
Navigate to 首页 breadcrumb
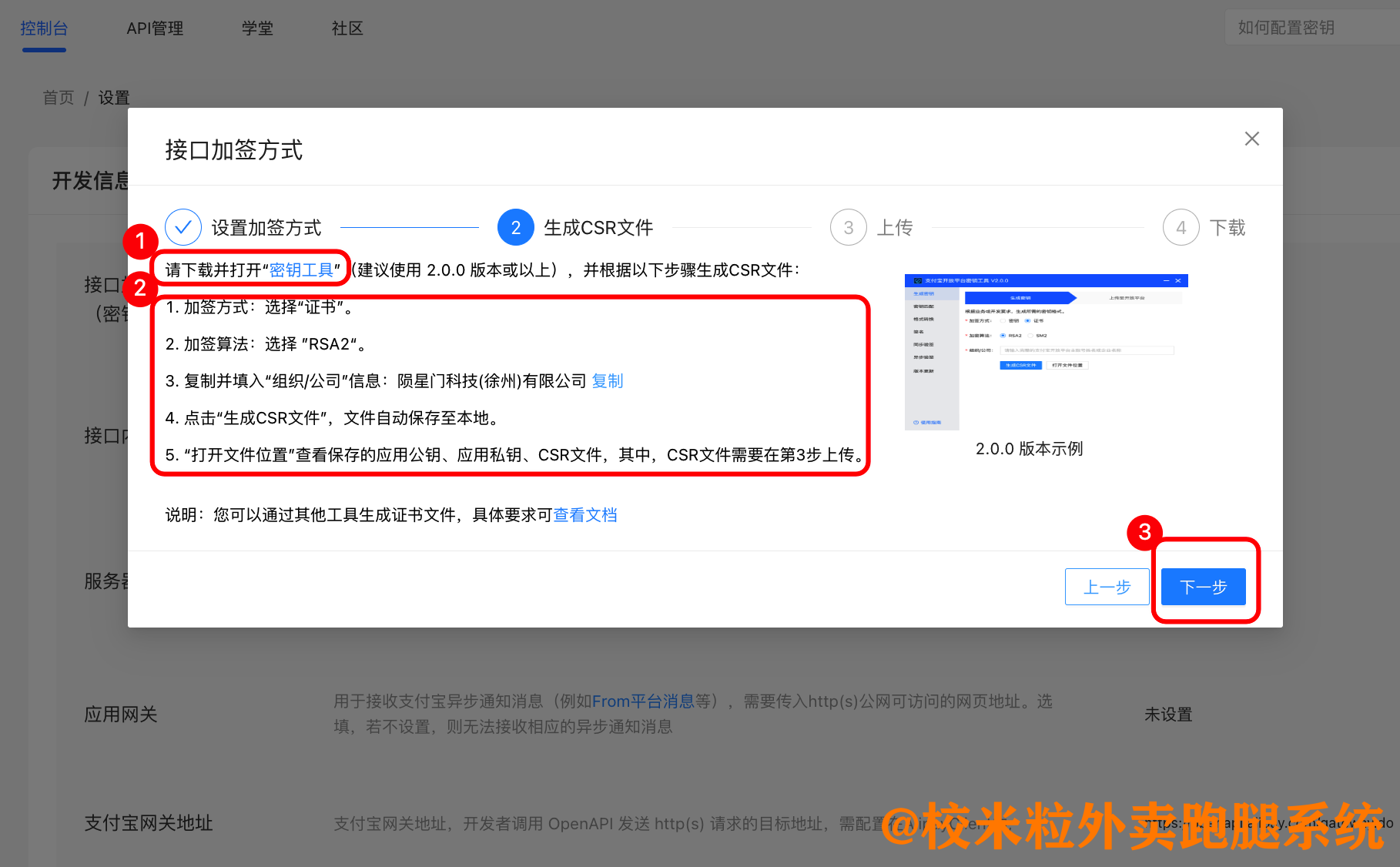[59, 98]
